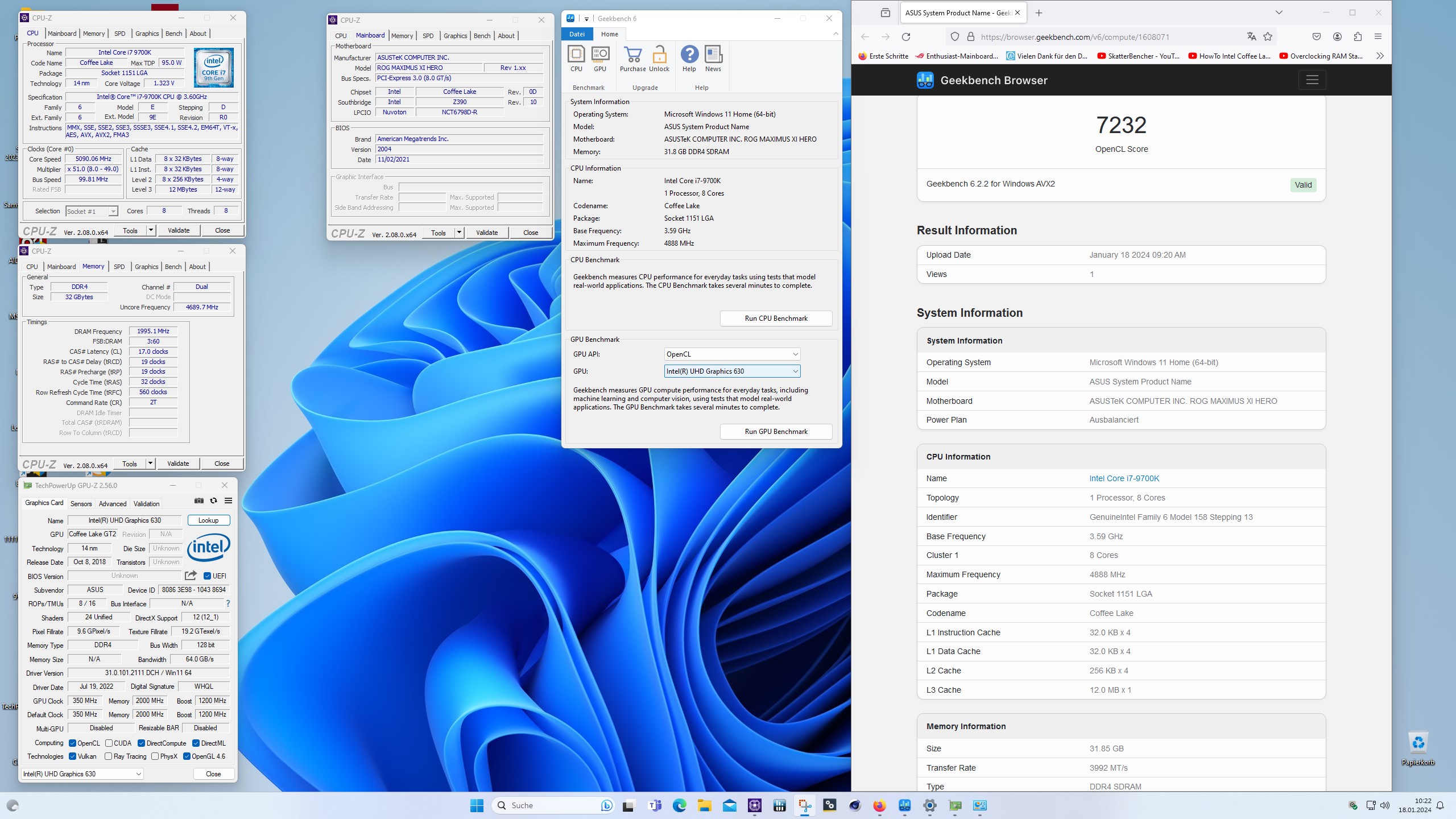
Task: Open SkatterBencher YouTube bookmark
Action: (1138, 56)
